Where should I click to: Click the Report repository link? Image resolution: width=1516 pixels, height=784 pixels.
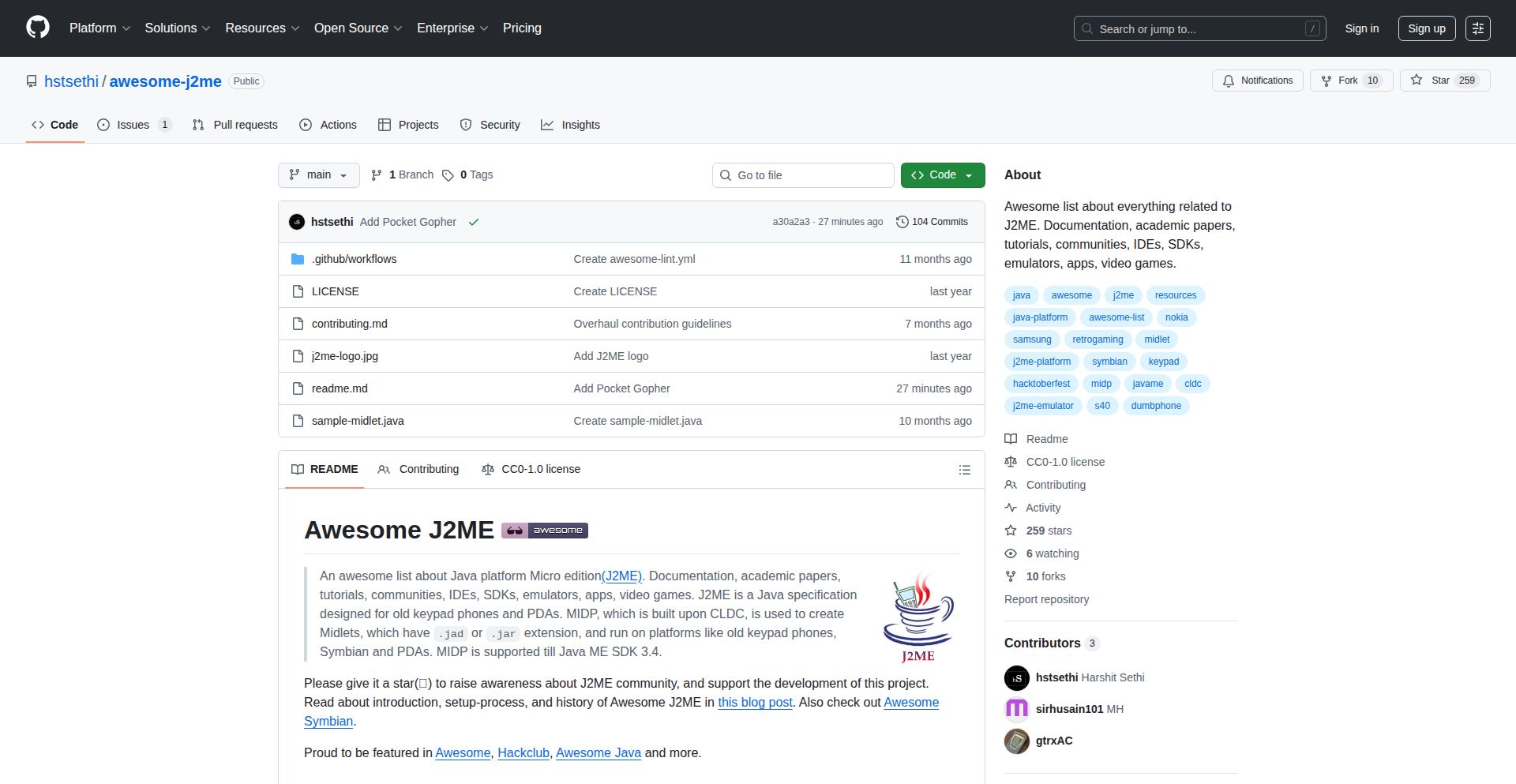point(1046,599)
